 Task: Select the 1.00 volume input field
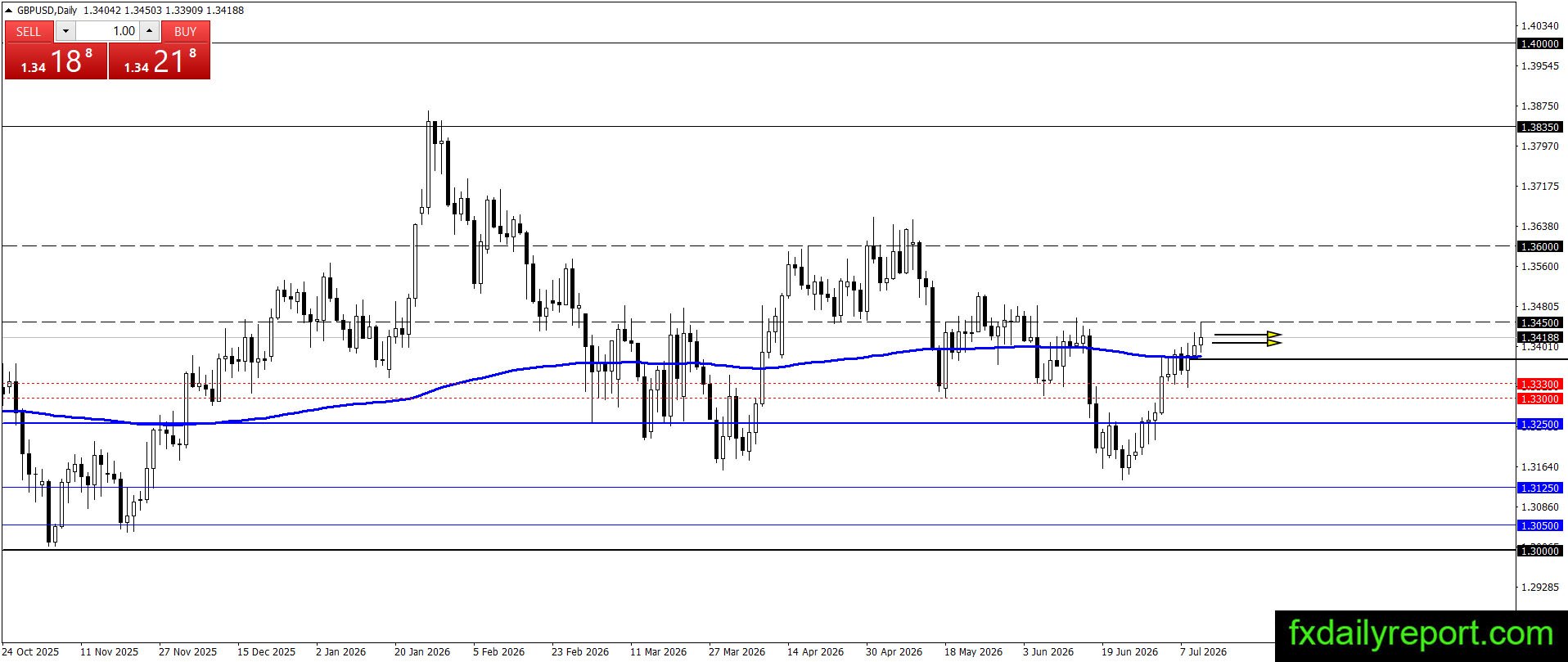tap(108, 31)
